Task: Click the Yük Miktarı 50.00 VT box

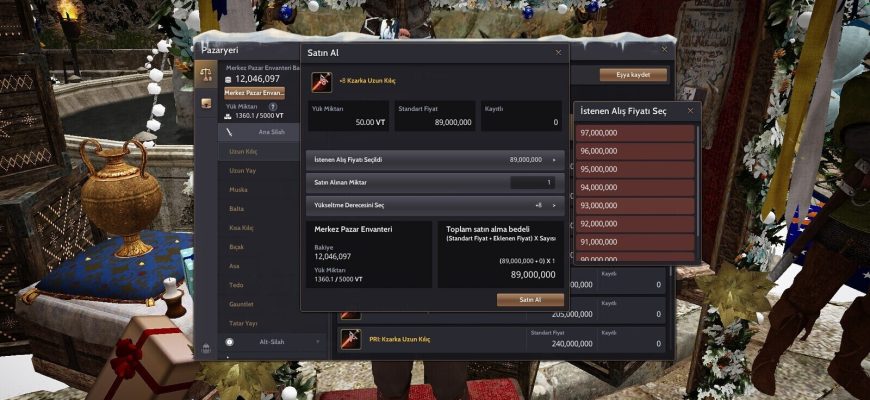Action: coord(348,116)
